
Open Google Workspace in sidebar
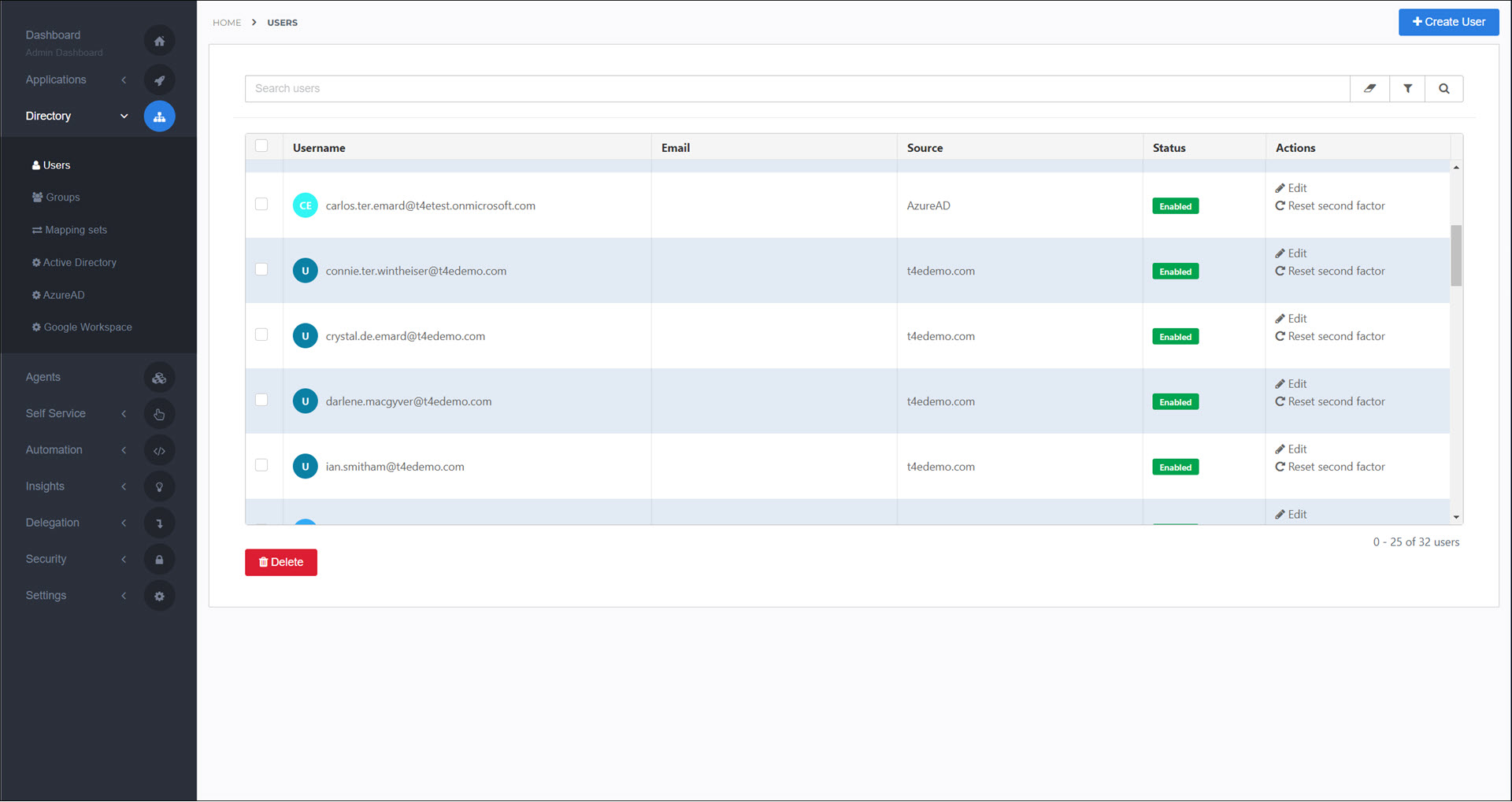[82, 327]
